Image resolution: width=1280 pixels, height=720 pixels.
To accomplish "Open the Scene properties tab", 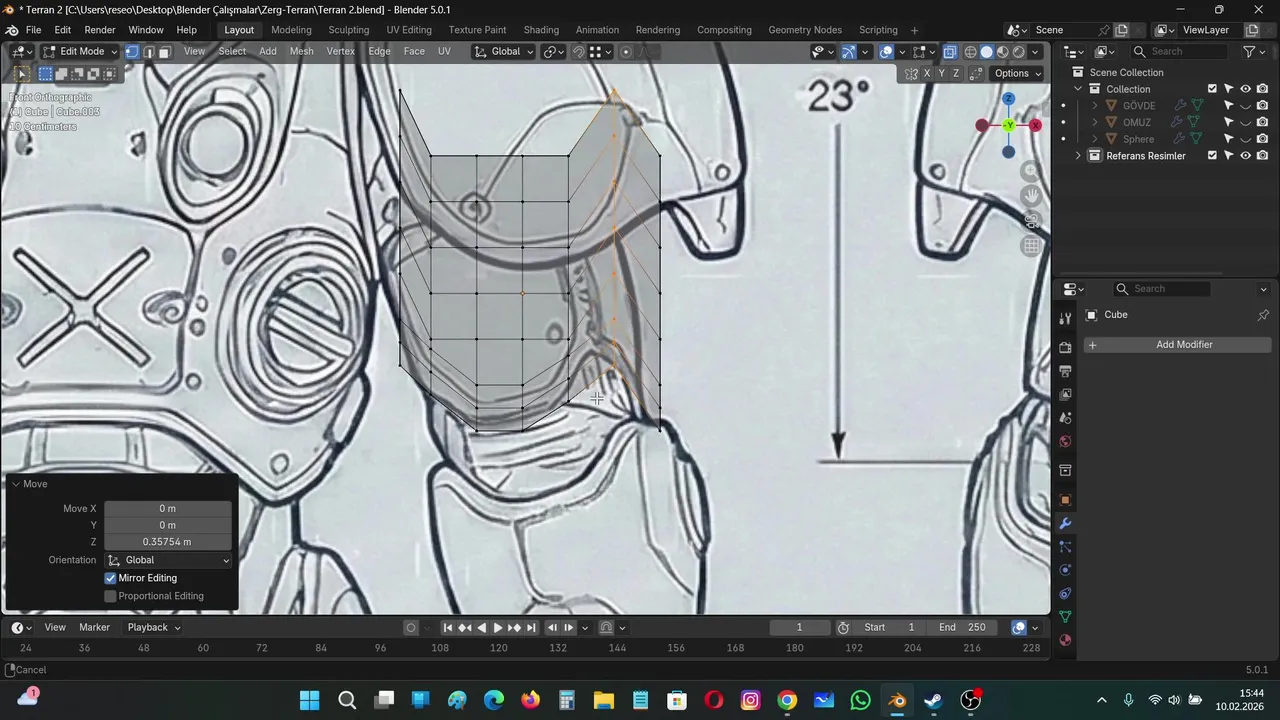I will coord(1065,418).
